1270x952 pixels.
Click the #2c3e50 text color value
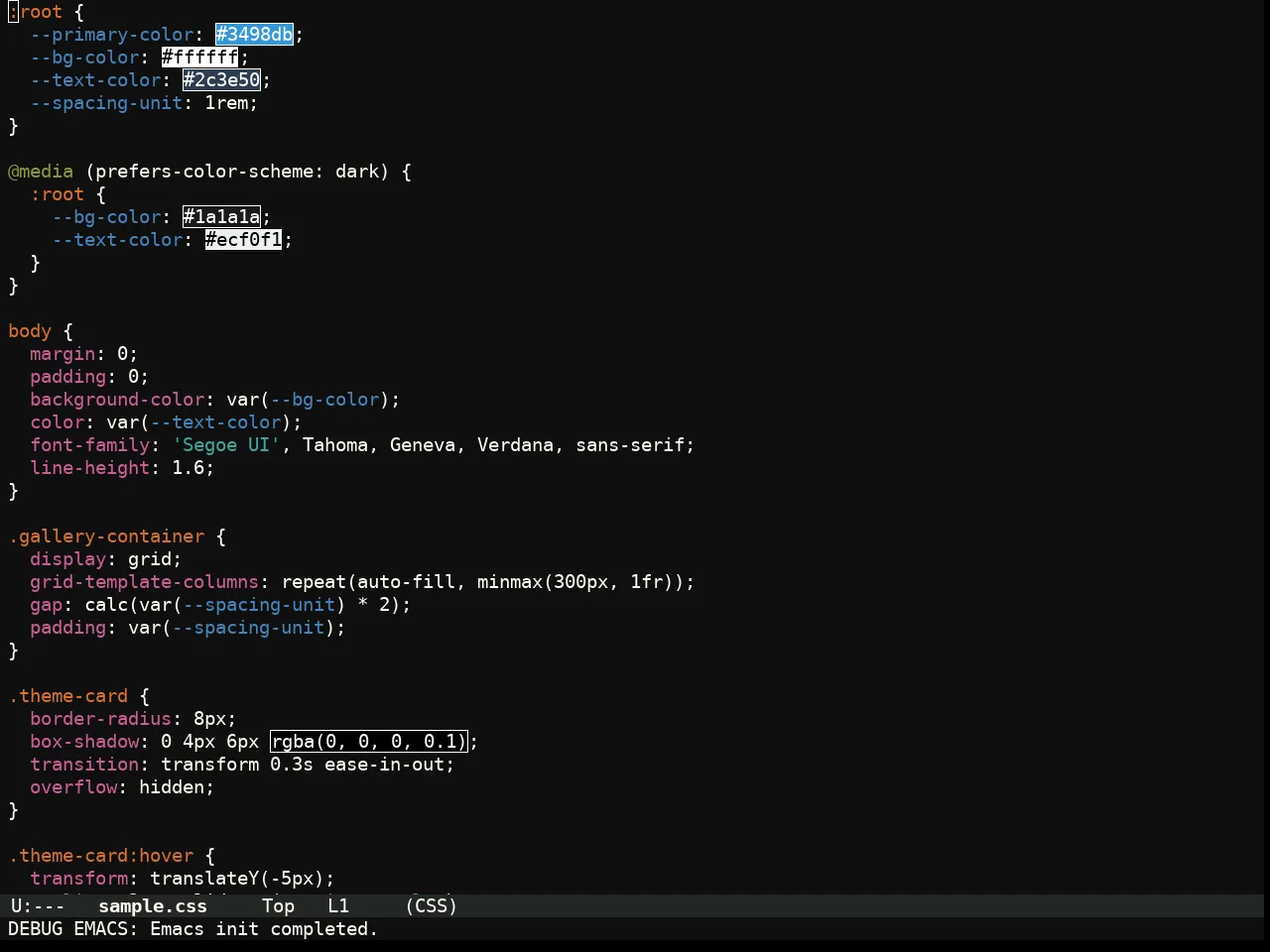[222, 80]
